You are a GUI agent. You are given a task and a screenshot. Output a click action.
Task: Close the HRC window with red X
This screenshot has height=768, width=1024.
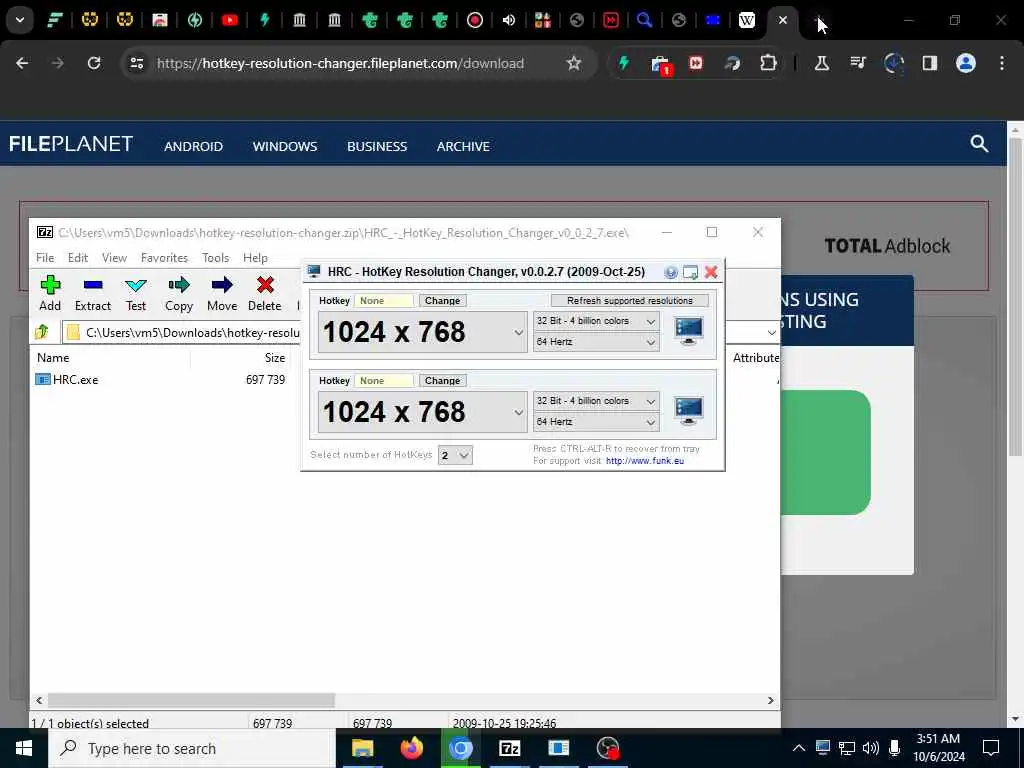click(x=711, y=272)
